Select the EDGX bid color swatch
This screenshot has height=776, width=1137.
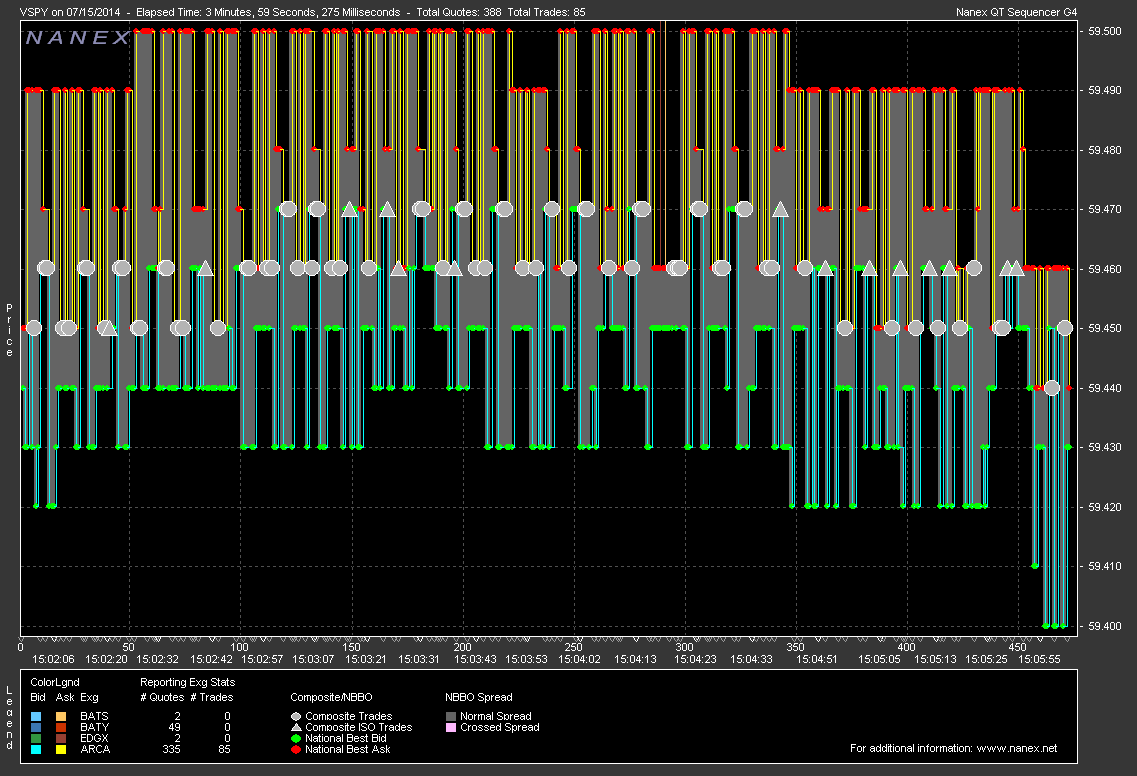36,738
